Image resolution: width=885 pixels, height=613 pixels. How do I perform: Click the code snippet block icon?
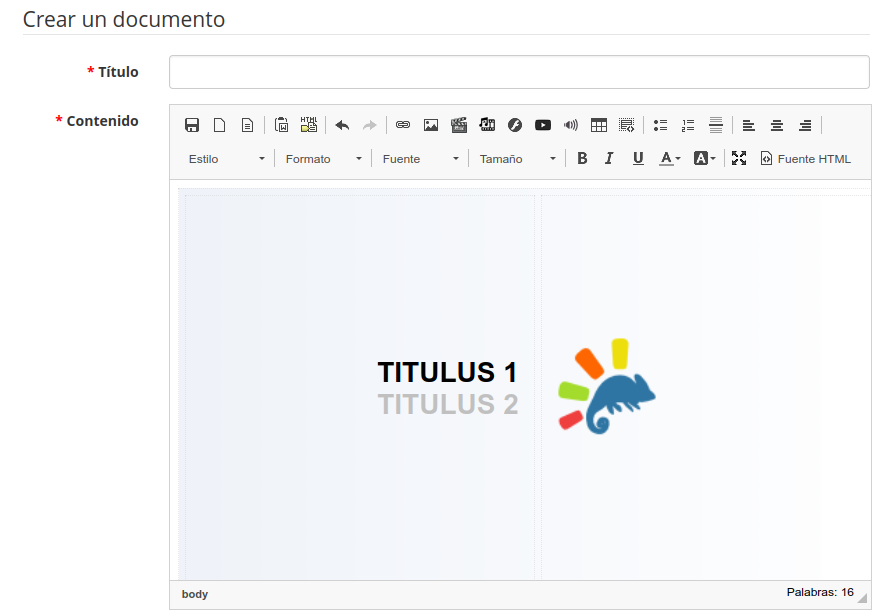coord(626,125)
